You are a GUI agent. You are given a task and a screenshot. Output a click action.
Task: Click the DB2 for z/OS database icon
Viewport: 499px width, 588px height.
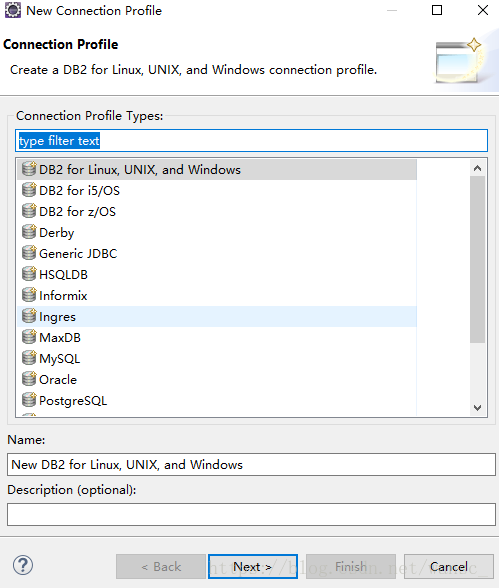pos(29,211)
